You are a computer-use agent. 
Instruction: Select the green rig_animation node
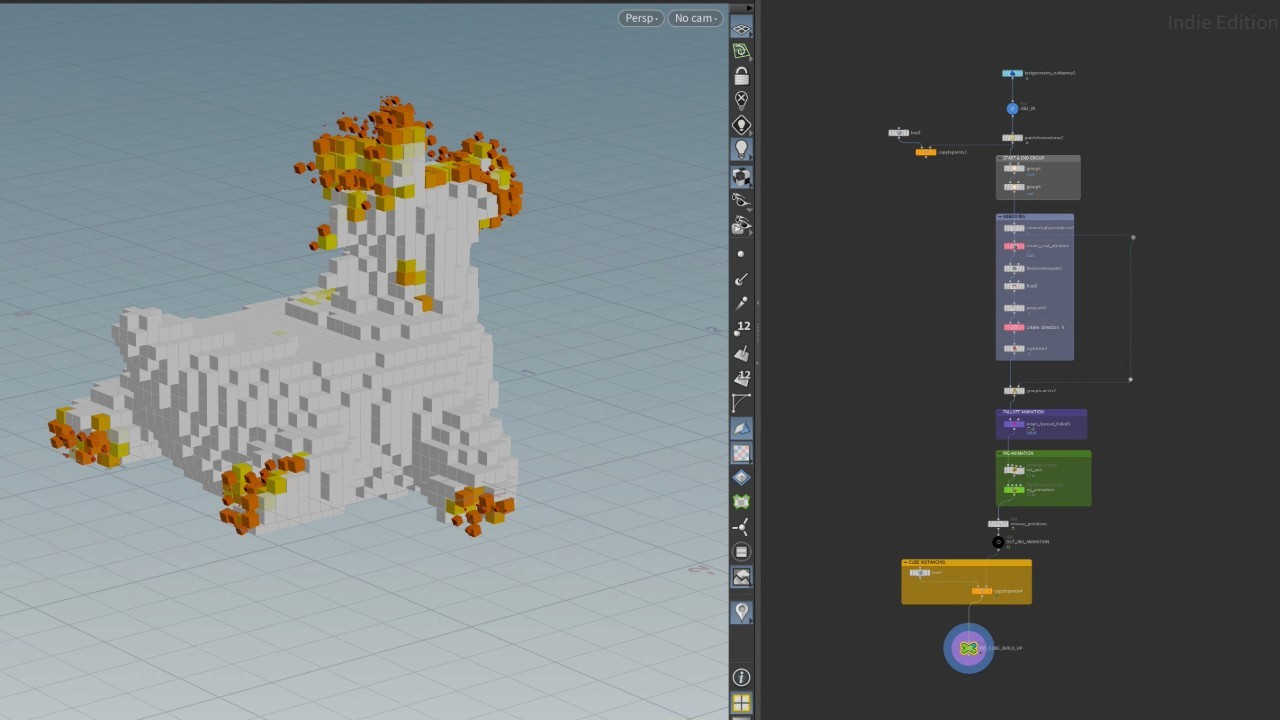coord(1014,490)
